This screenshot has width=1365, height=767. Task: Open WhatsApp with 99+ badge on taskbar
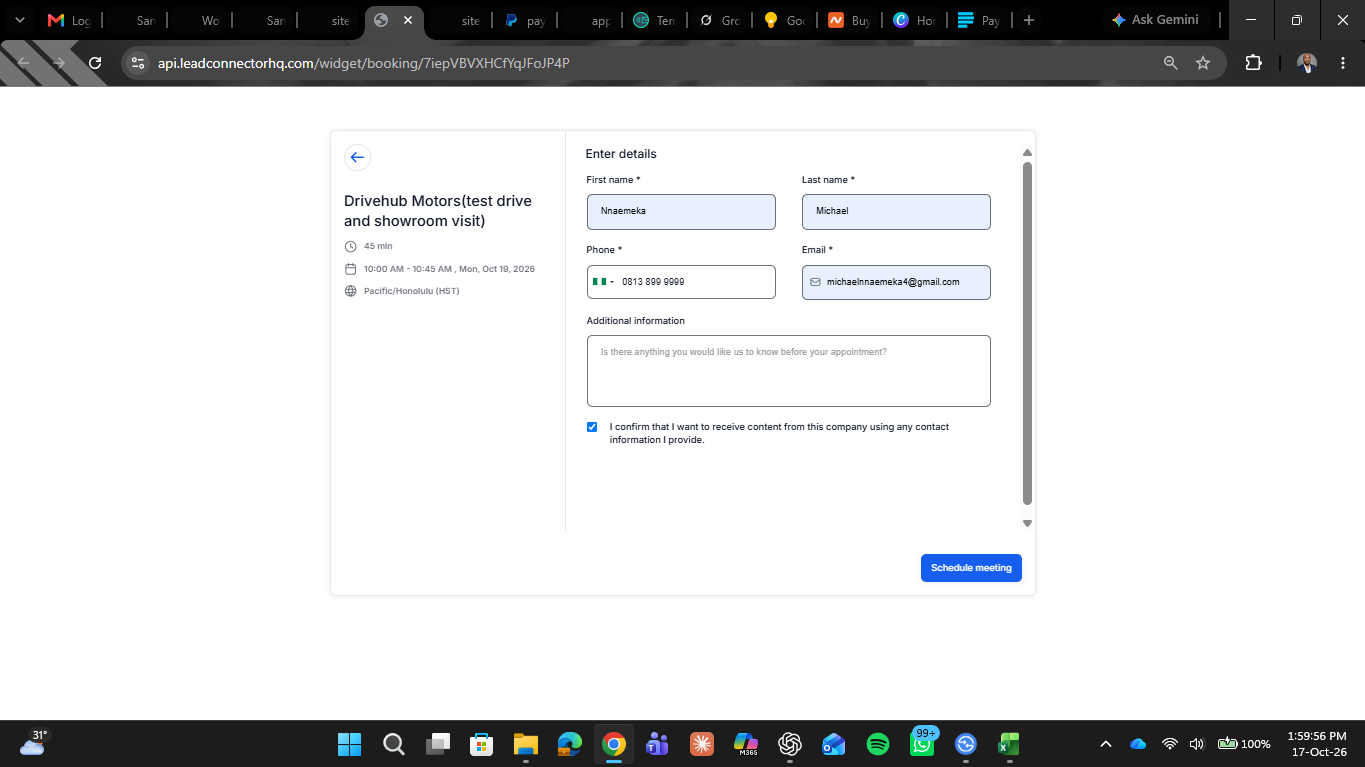click(x=922, y=744)
